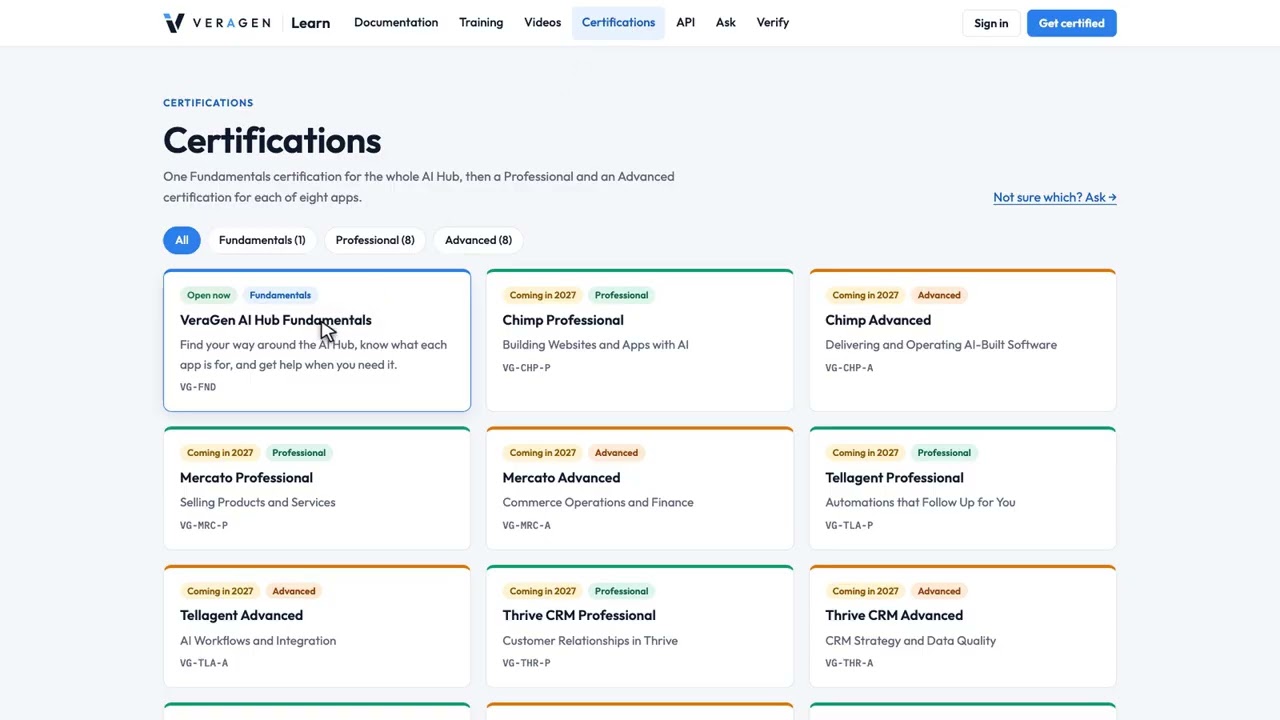Go to the Training section
This screenshot has width=1280, height=720.
pos(481,22)
